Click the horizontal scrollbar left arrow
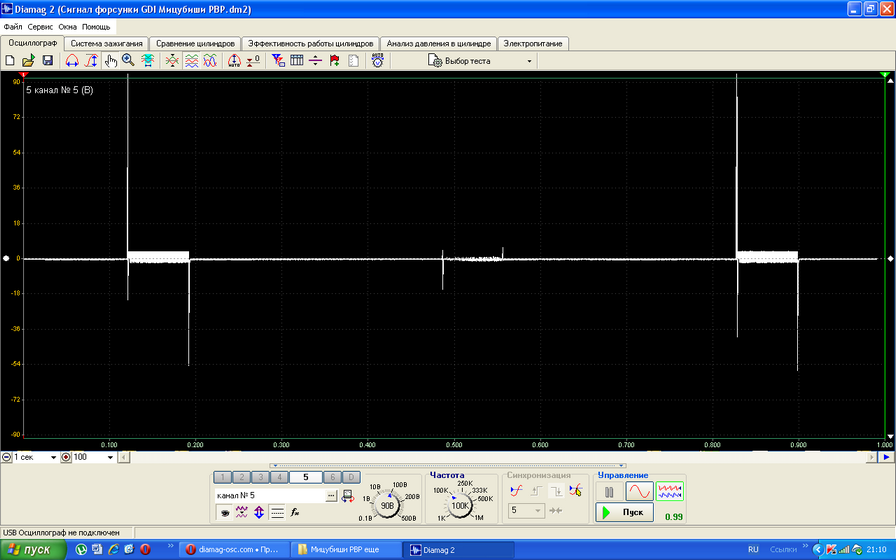This screenshot has height=560, width=896. tap(124, 457)
